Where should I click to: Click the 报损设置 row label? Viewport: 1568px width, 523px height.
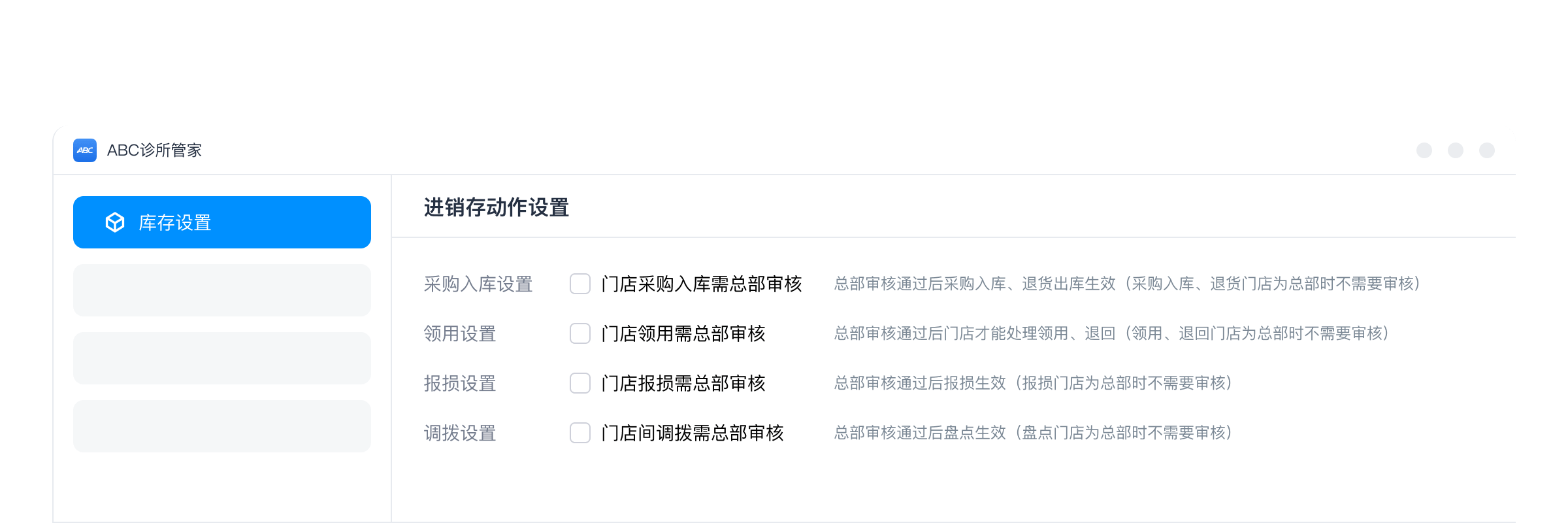[460, 383]
